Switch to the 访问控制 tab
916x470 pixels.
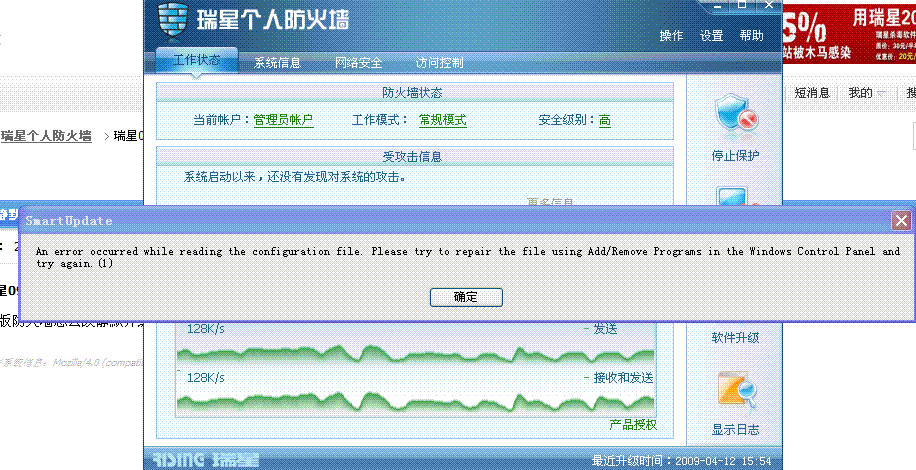pos(439,62)
